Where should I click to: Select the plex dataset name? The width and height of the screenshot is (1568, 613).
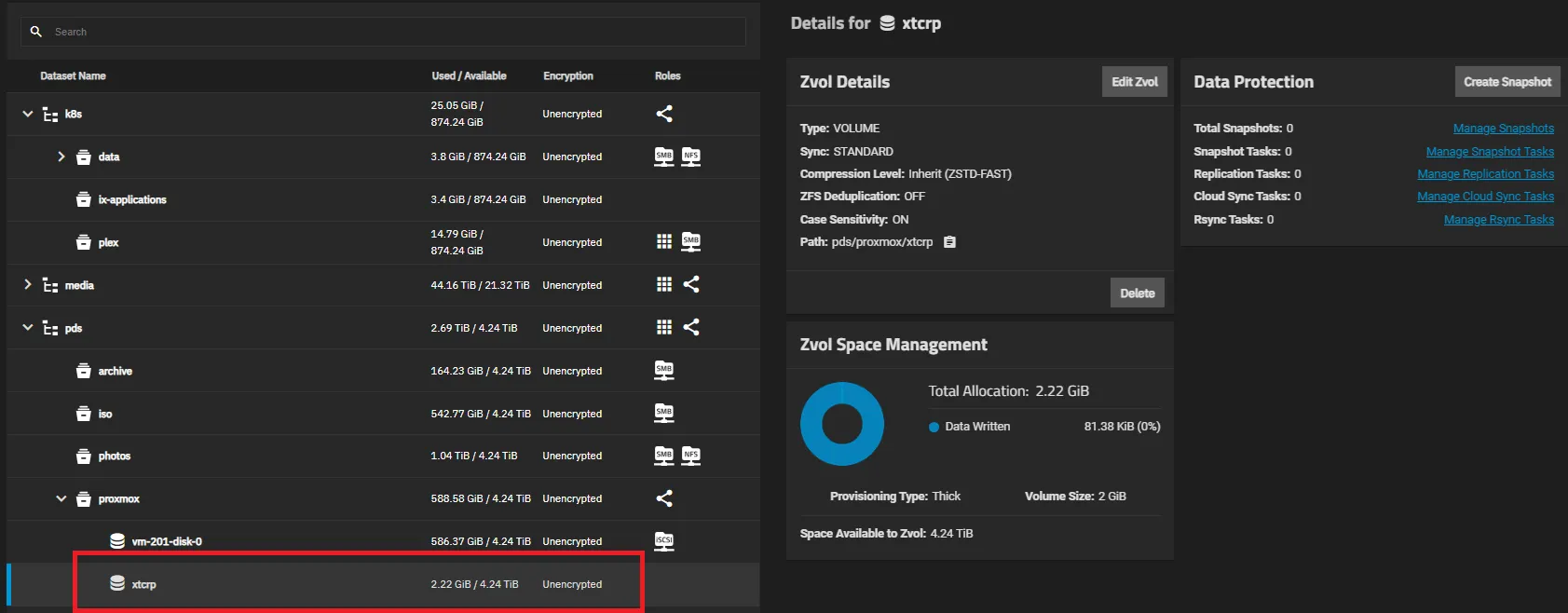tap(108, 242)
